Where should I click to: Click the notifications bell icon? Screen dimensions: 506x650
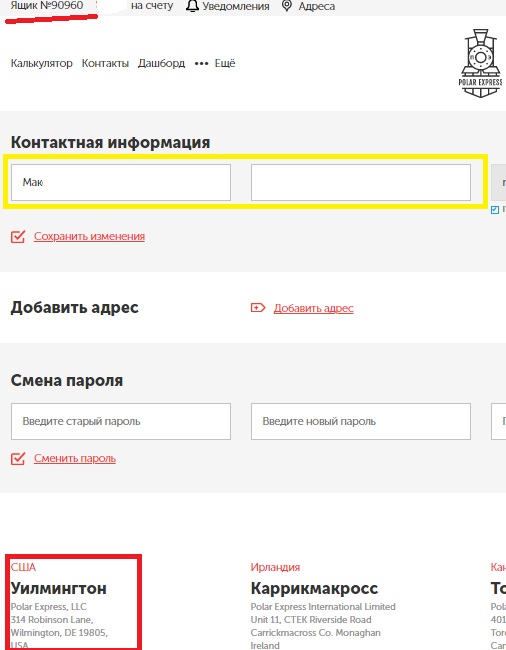[x=192, y=6]
